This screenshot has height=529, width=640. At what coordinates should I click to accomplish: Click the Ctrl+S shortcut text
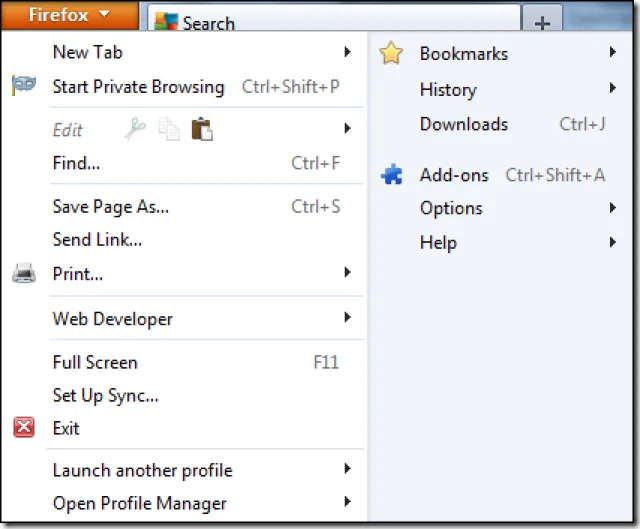point(316,207)
